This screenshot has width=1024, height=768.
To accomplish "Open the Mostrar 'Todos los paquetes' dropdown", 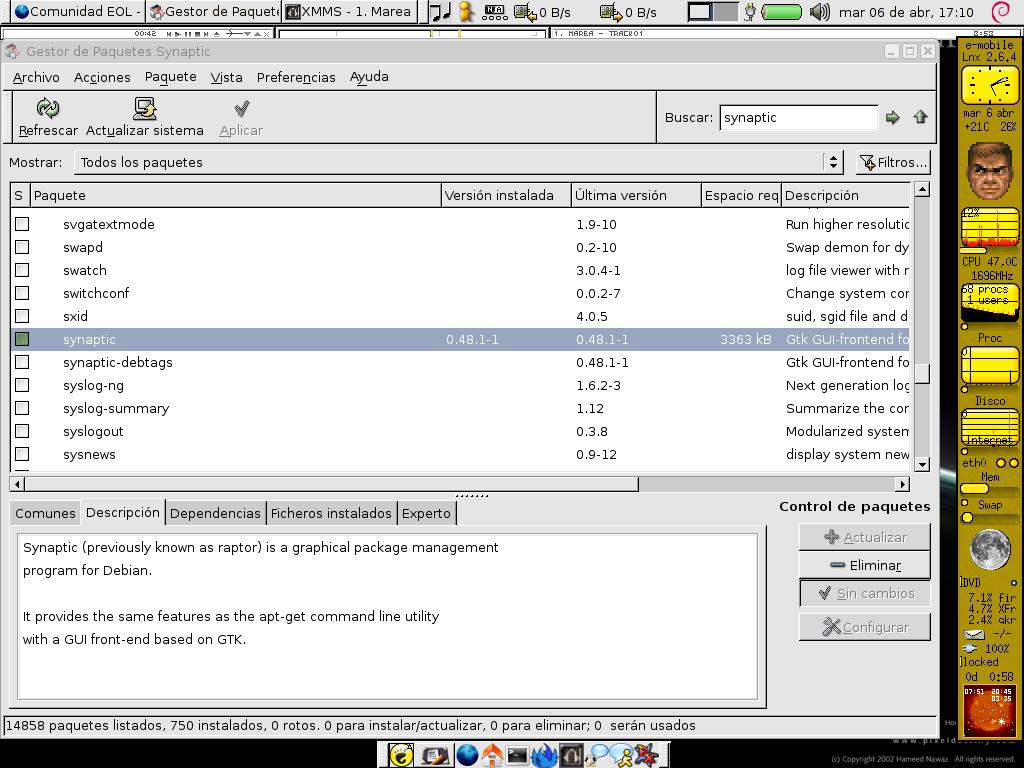I will pos(459,162).
